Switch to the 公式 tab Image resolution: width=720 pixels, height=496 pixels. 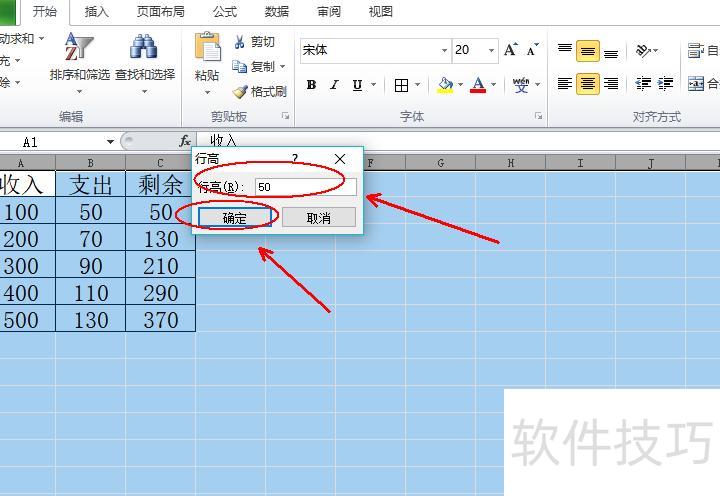point(225,11)
